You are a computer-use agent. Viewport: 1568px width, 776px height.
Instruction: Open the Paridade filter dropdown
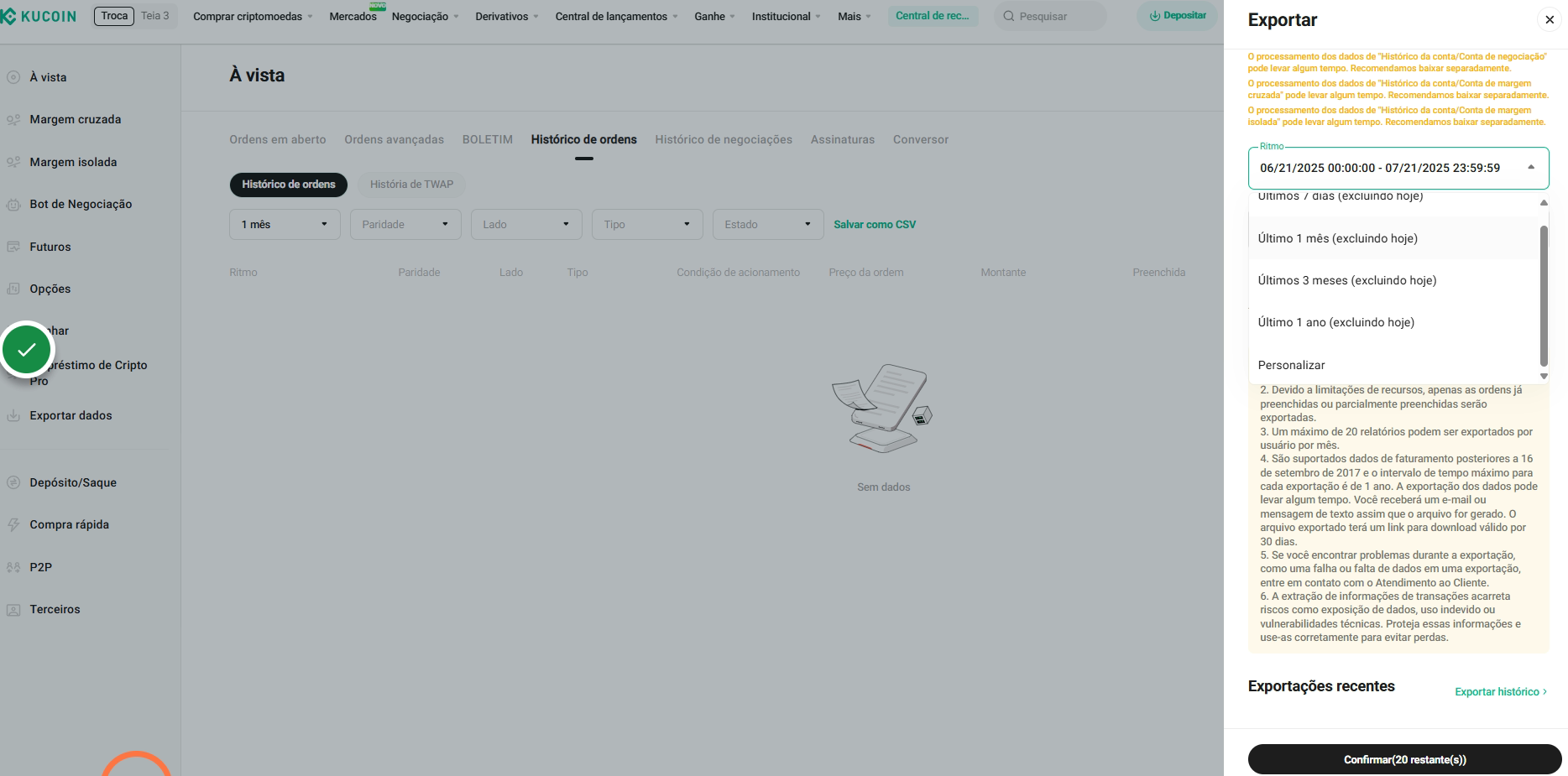pos(405,224)
